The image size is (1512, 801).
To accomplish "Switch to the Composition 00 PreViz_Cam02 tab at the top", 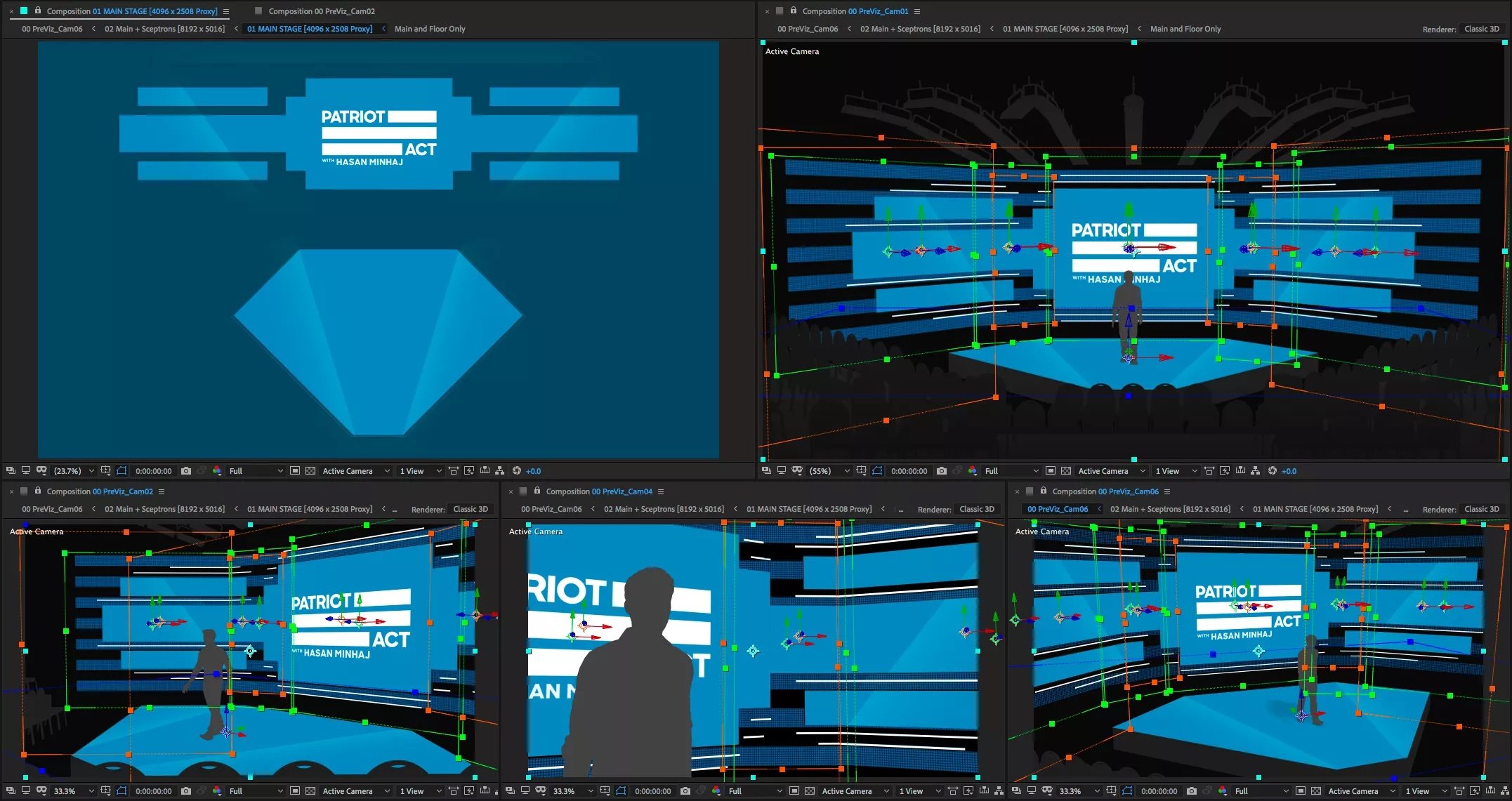I will click(322, 11).
